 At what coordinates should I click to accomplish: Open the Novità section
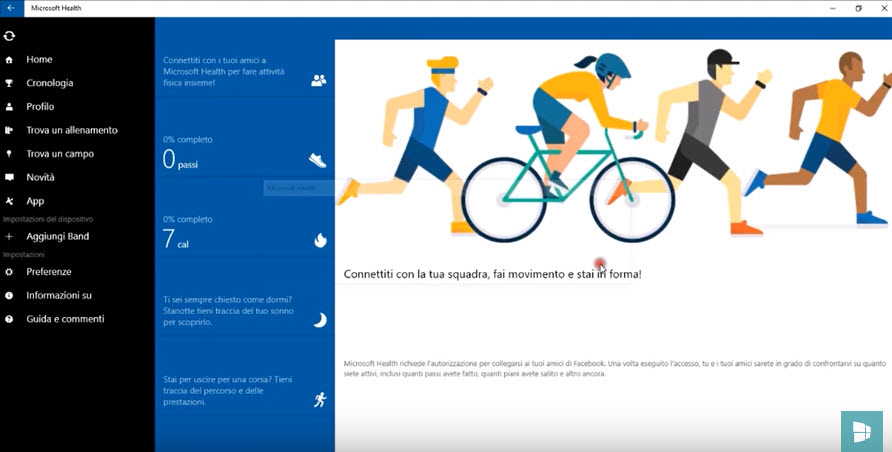(40, 177)
